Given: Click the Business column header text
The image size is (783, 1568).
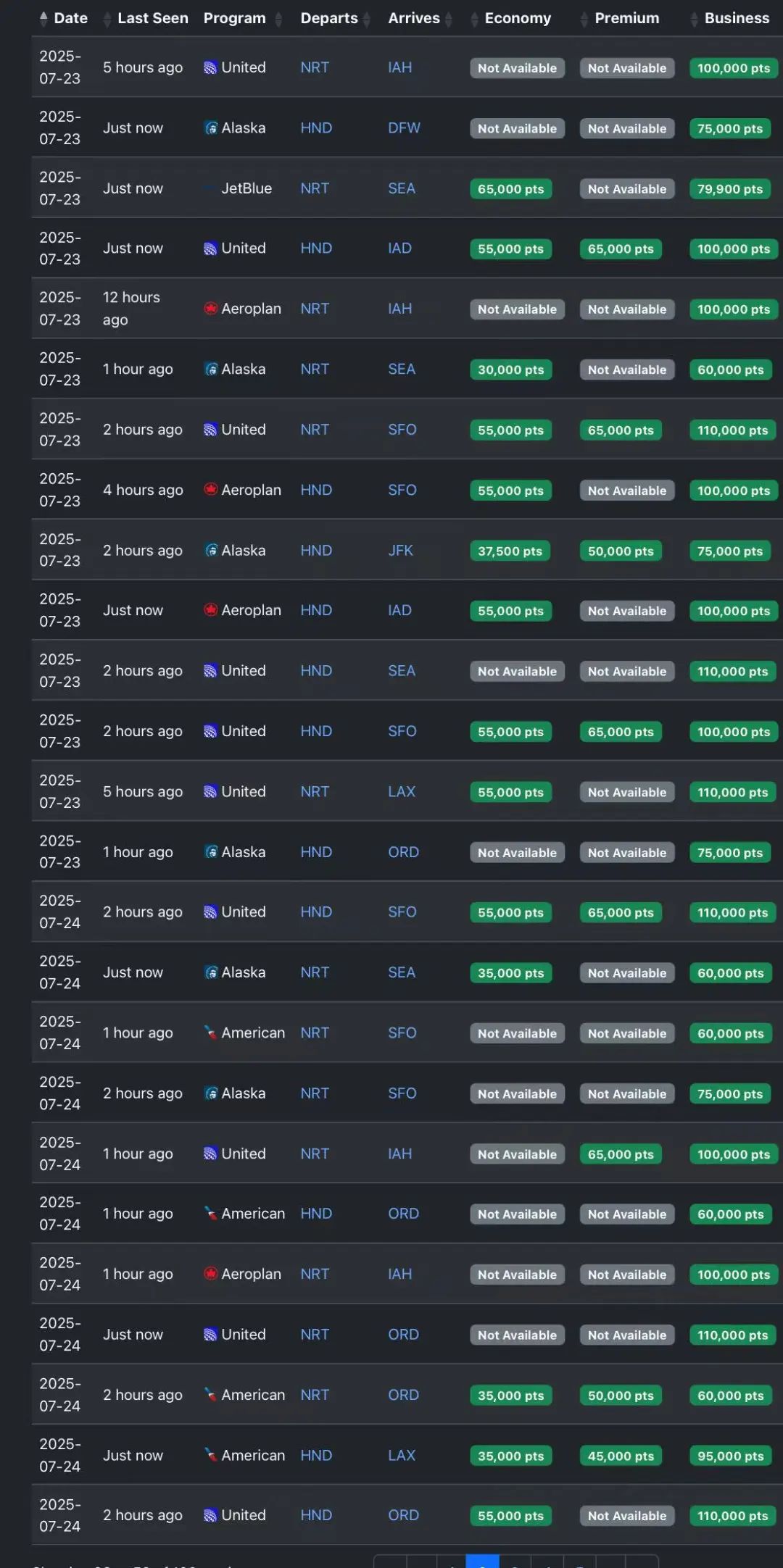Looking at the screenshot, I should pyautogui.click(x=737, y=18).
